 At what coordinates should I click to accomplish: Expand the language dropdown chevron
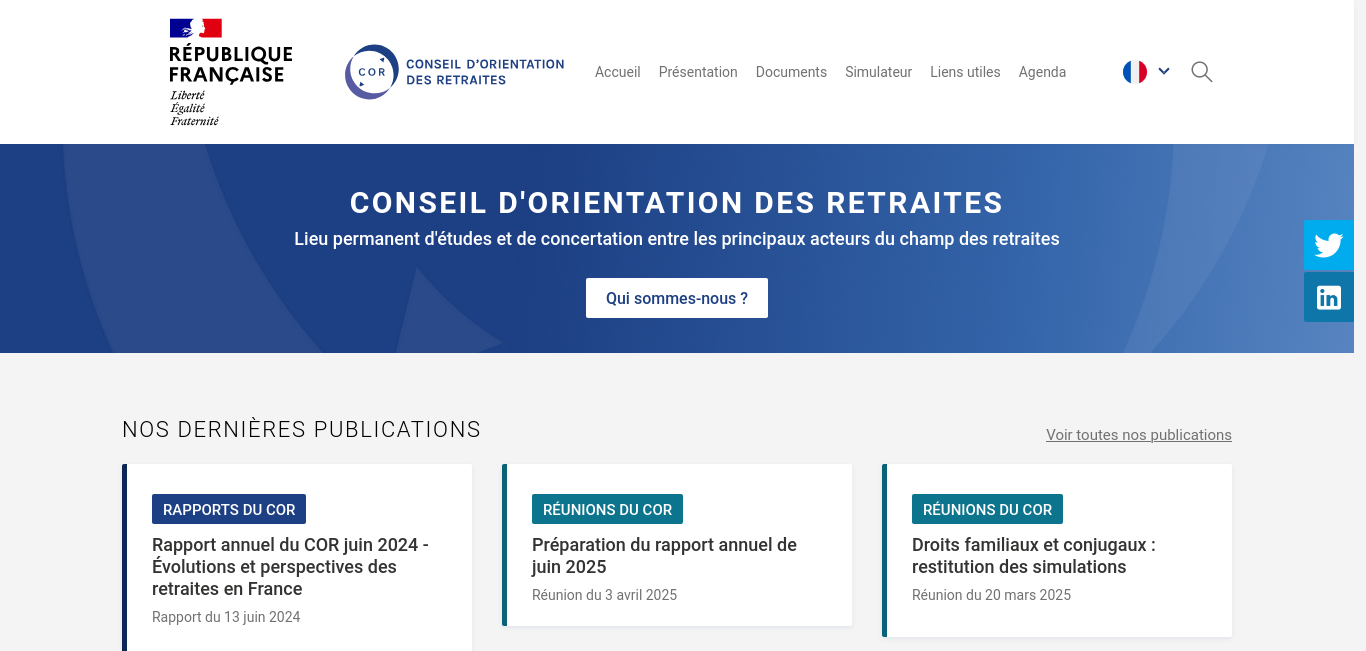click(x=1164, y=71)
